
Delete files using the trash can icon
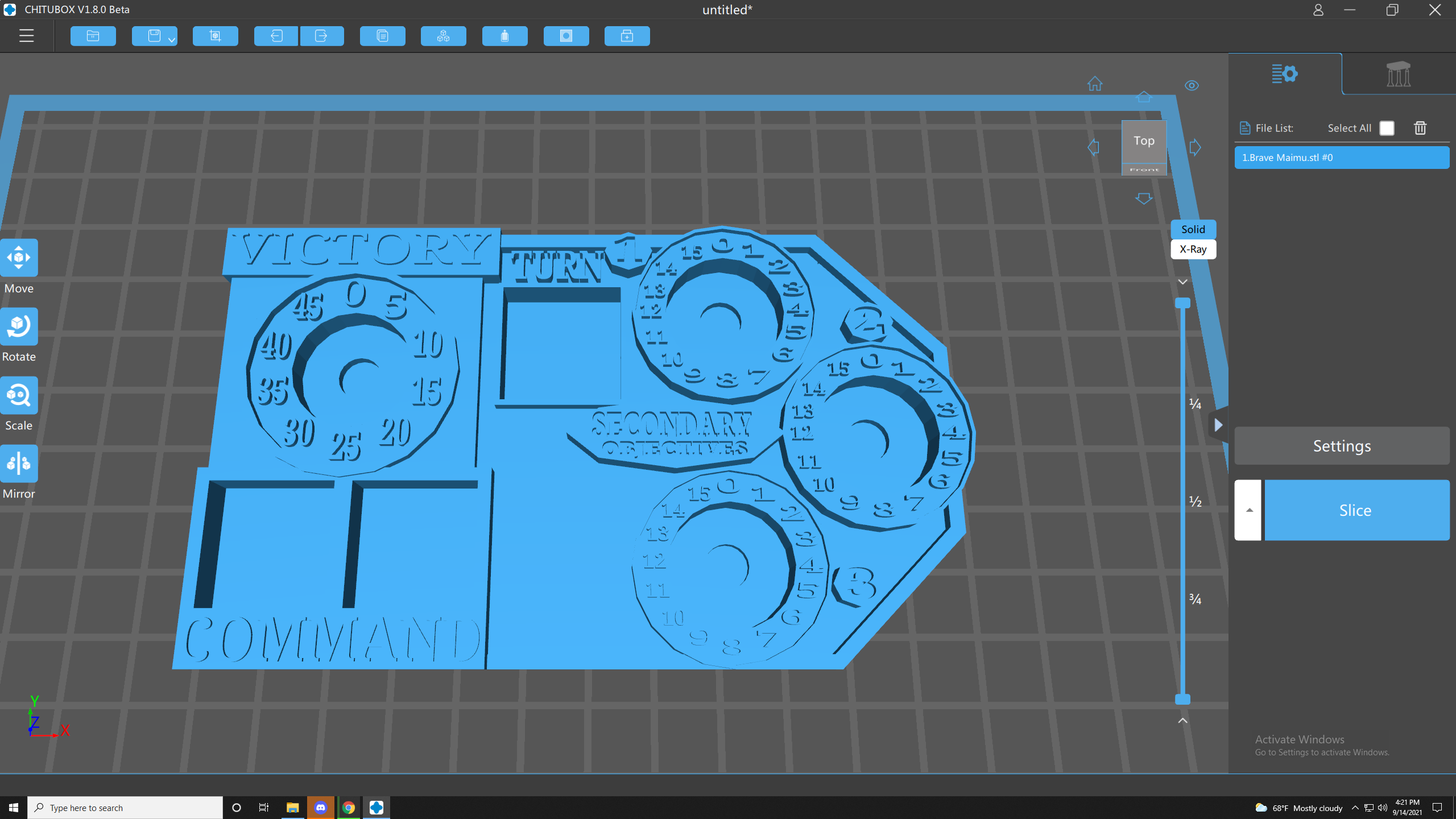point(1420,128)
